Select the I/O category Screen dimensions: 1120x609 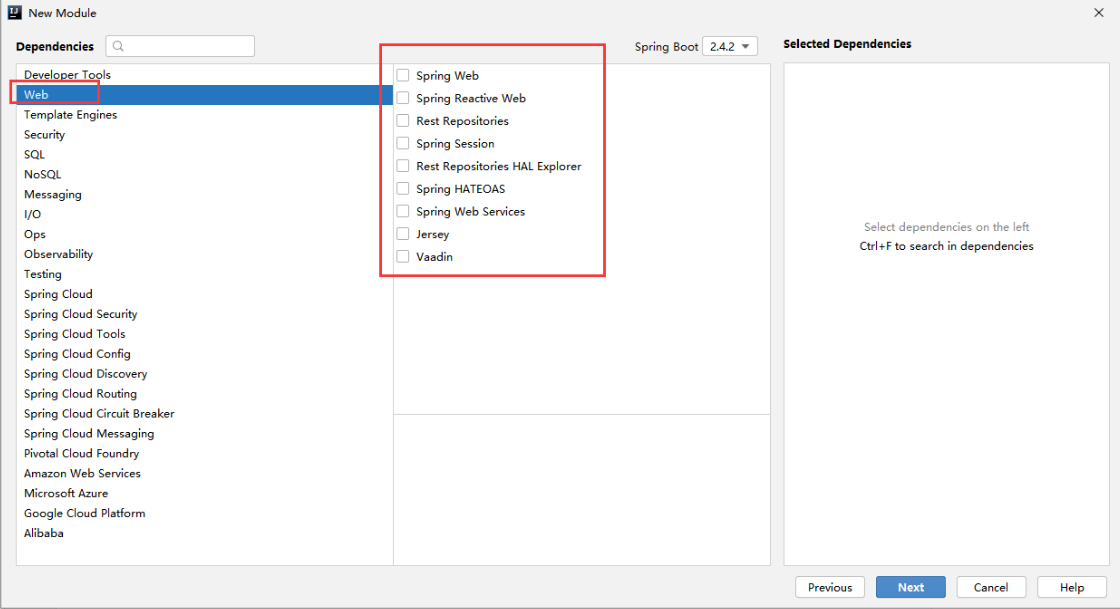[x=204, y=214]
